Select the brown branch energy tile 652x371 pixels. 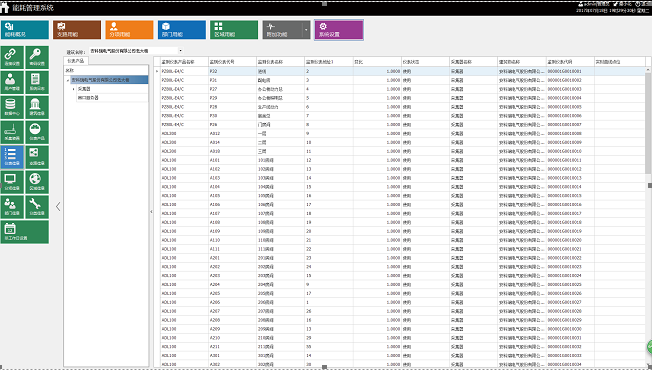coord(77,30)
